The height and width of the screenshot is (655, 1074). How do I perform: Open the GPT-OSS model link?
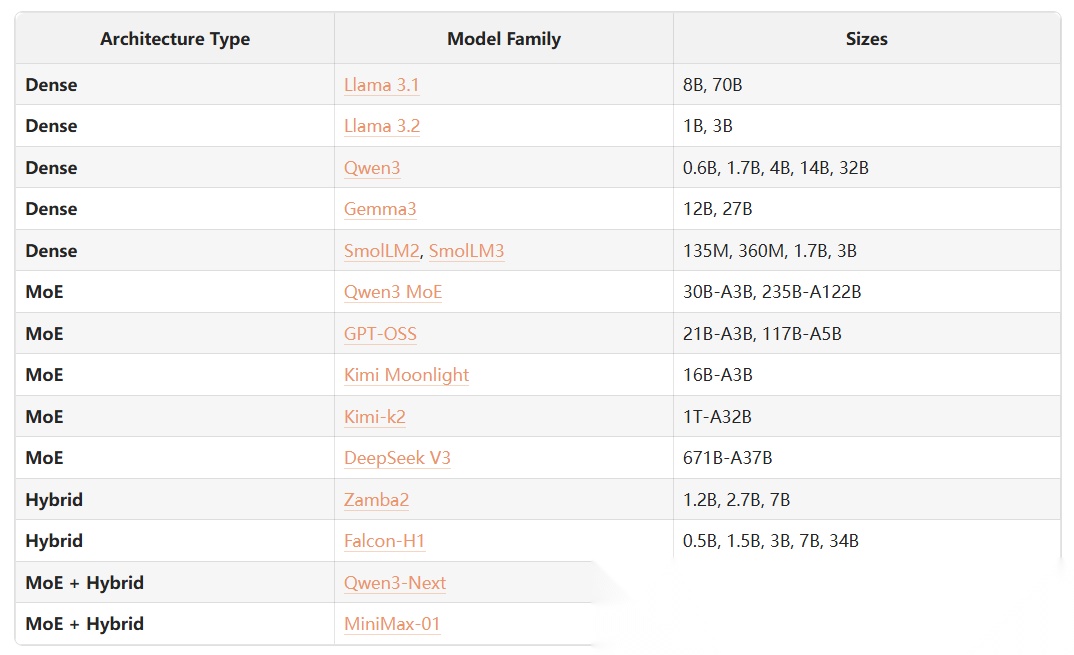pos(380,334)
